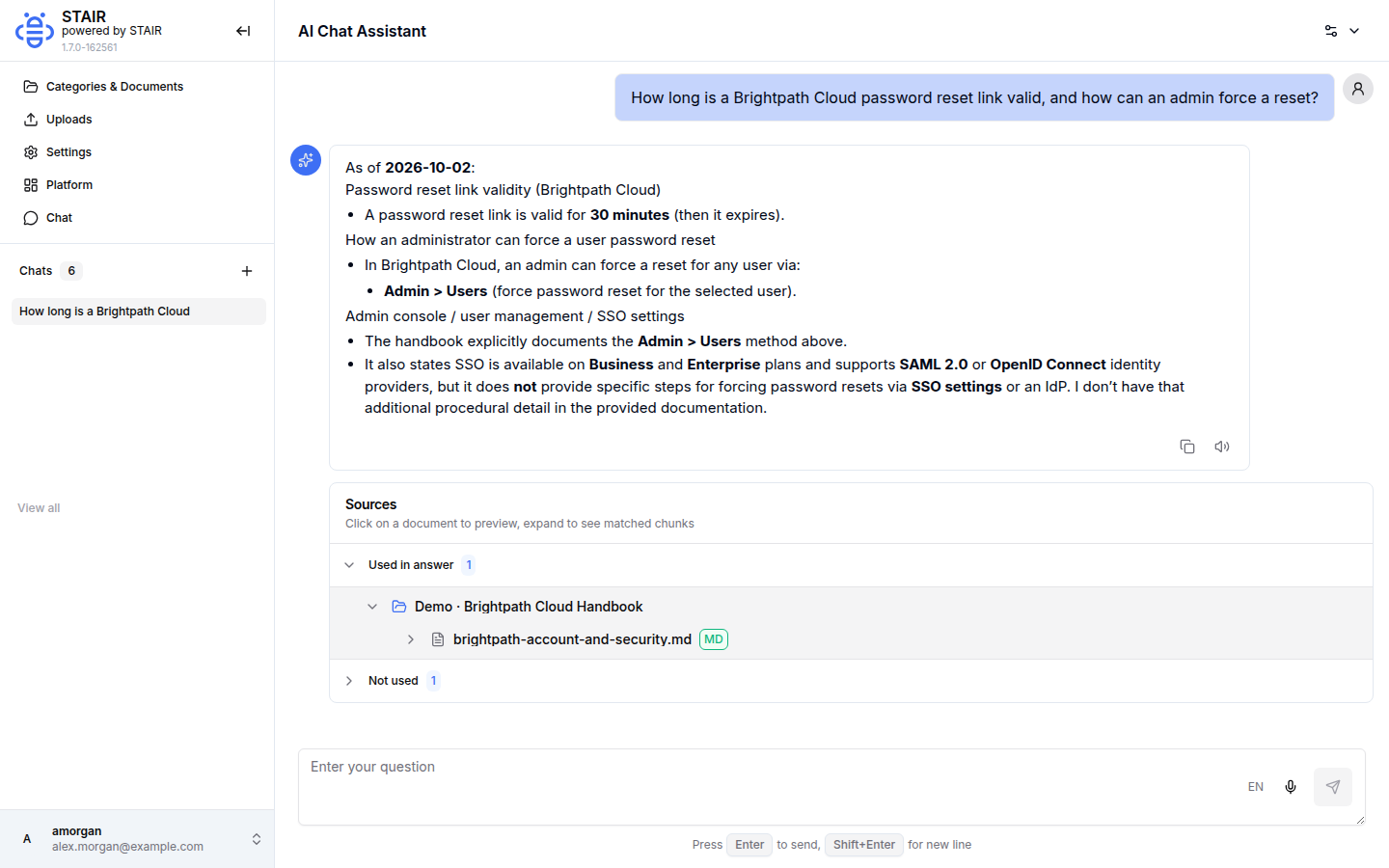Image resolution: width=1389 pixels, height=868 pixels.
Task: Click the user question message bubble
Action: point(974,97)
